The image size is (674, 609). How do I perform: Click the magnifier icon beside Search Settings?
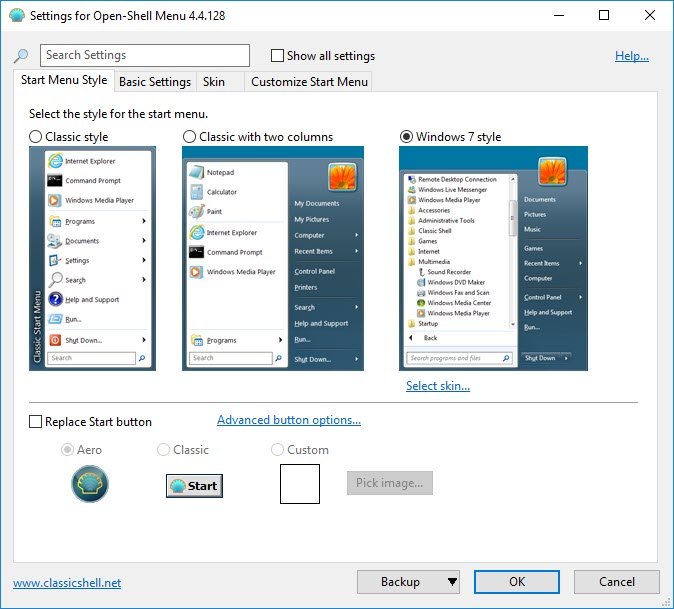click(21, 56)
